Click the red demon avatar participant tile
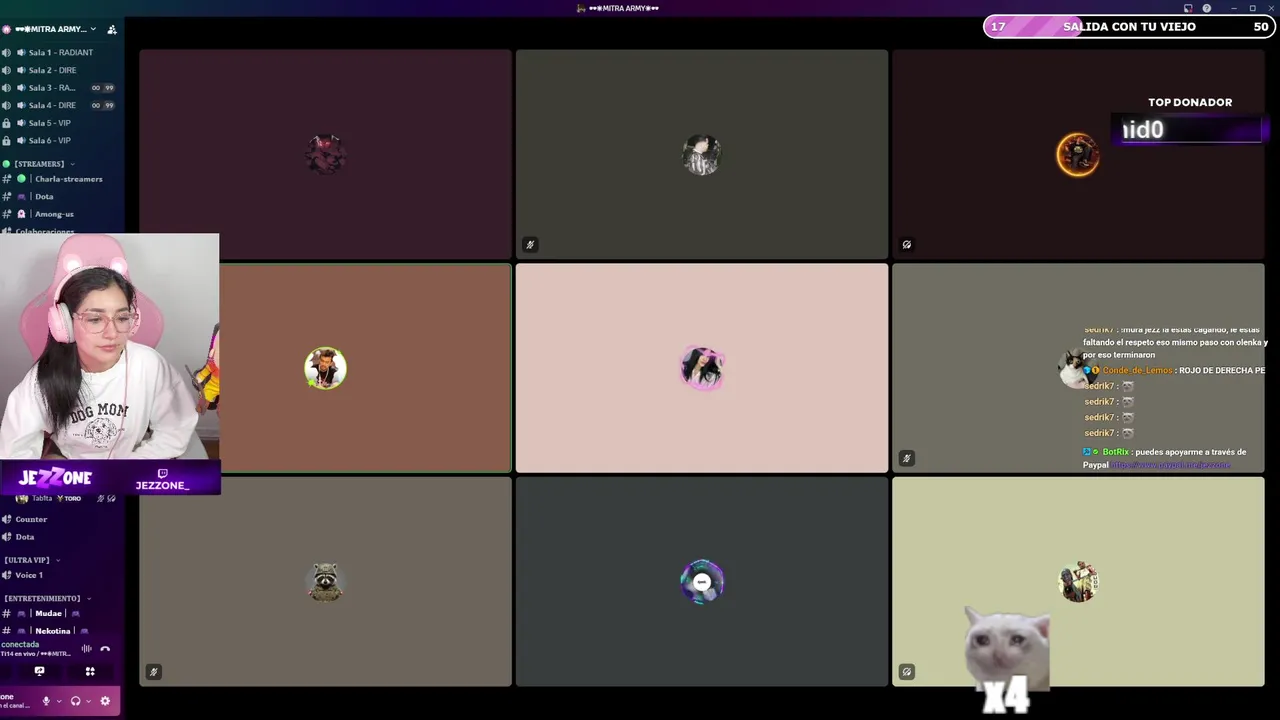 tap(325, 154)
